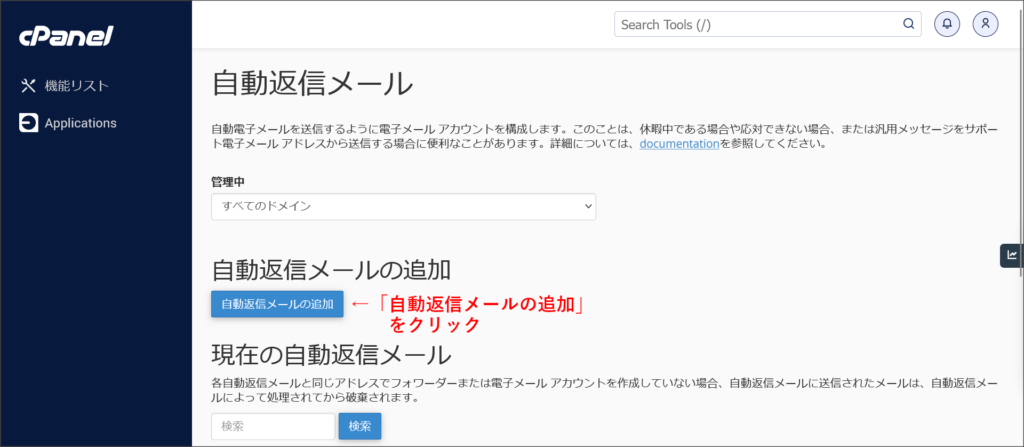This screenshot has width=1024, height=447.
Task: Open the Applications sidebar text label
Action: [x=81, y=123]
